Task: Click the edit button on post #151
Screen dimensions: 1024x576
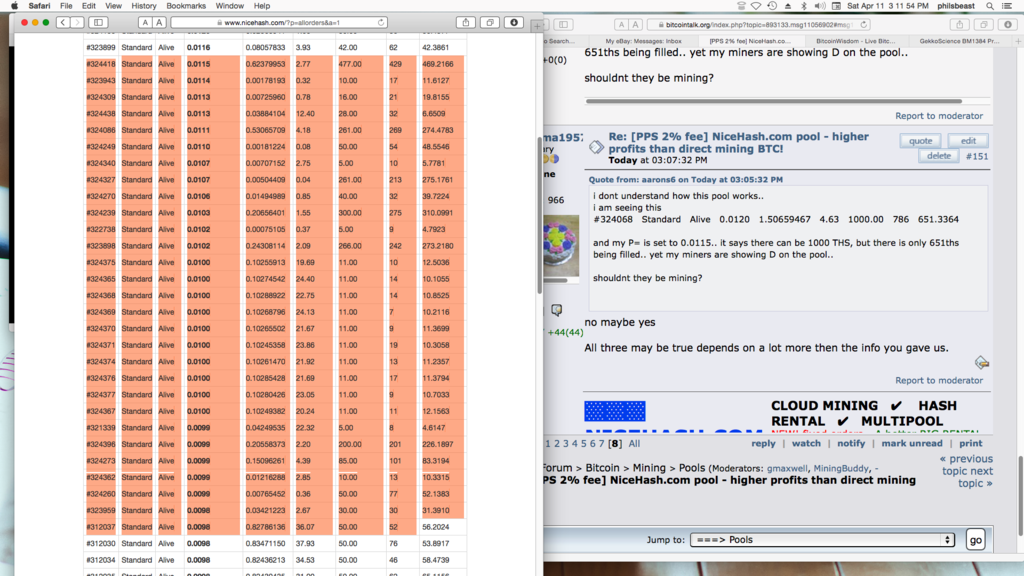Action: (968, 140)
